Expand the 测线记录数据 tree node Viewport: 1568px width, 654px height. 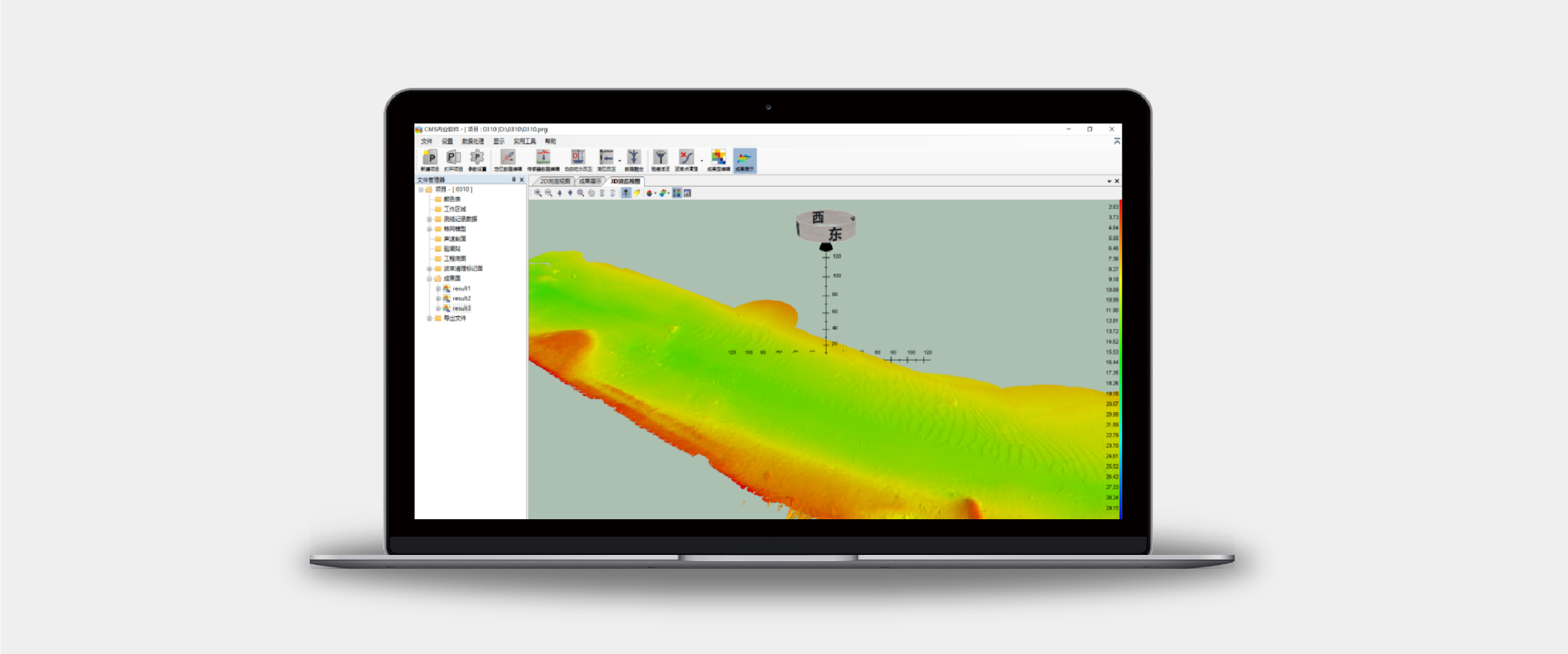(429, 219)
